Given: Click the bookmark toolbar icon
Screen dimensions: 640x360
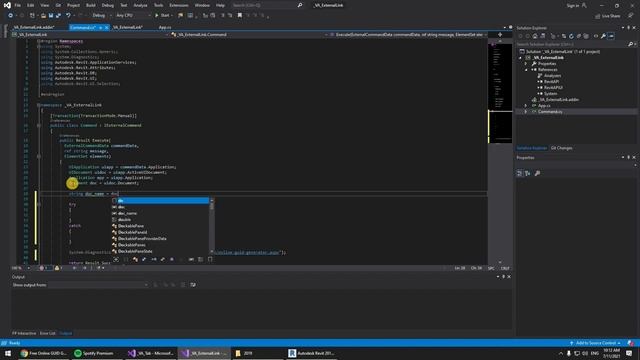Looking at the screenshot, I should click(240, 16).
